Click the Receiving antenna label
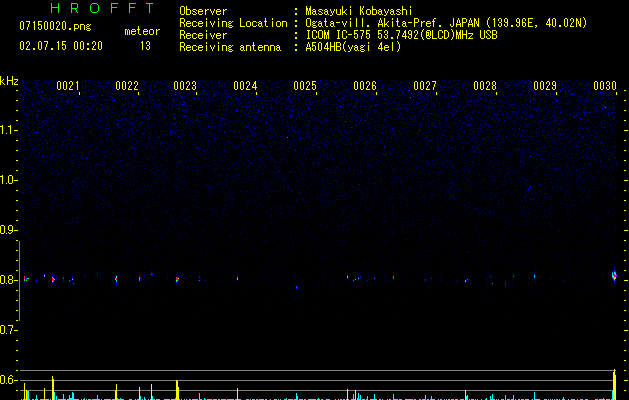629x400 pixels. pos(230,47)
